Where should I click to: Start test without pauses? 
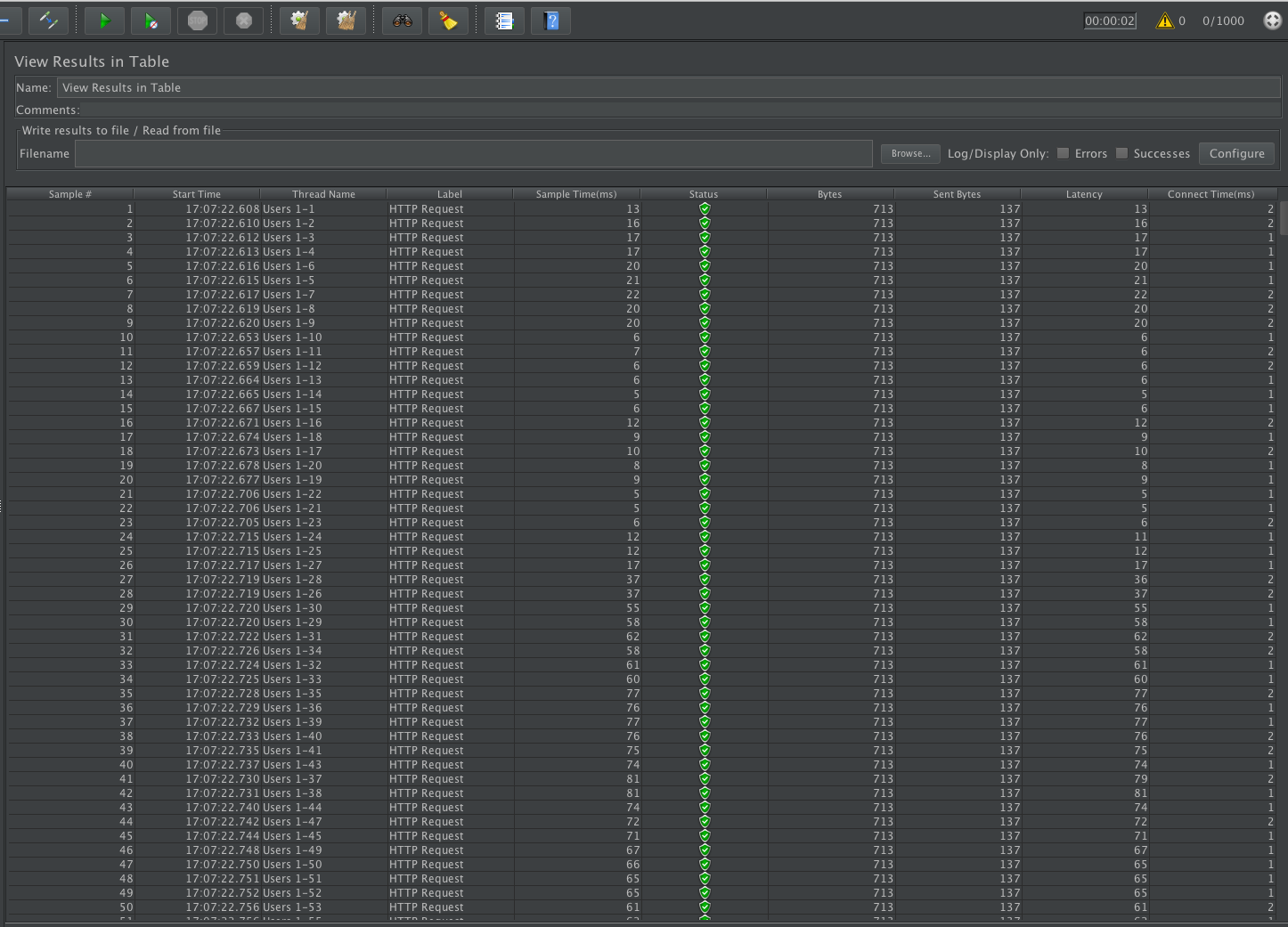pos(150,20)
